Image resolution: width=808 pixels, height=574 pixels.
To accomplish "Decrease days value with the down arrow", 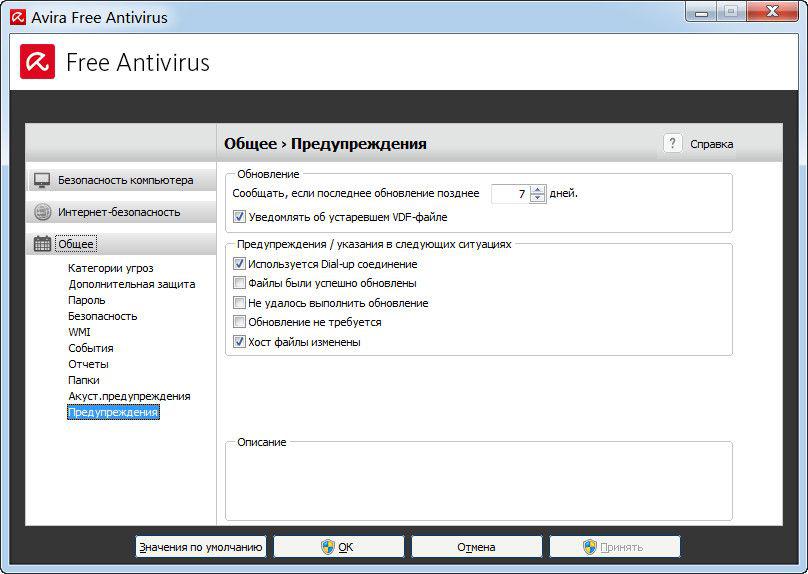I will 537,198.
